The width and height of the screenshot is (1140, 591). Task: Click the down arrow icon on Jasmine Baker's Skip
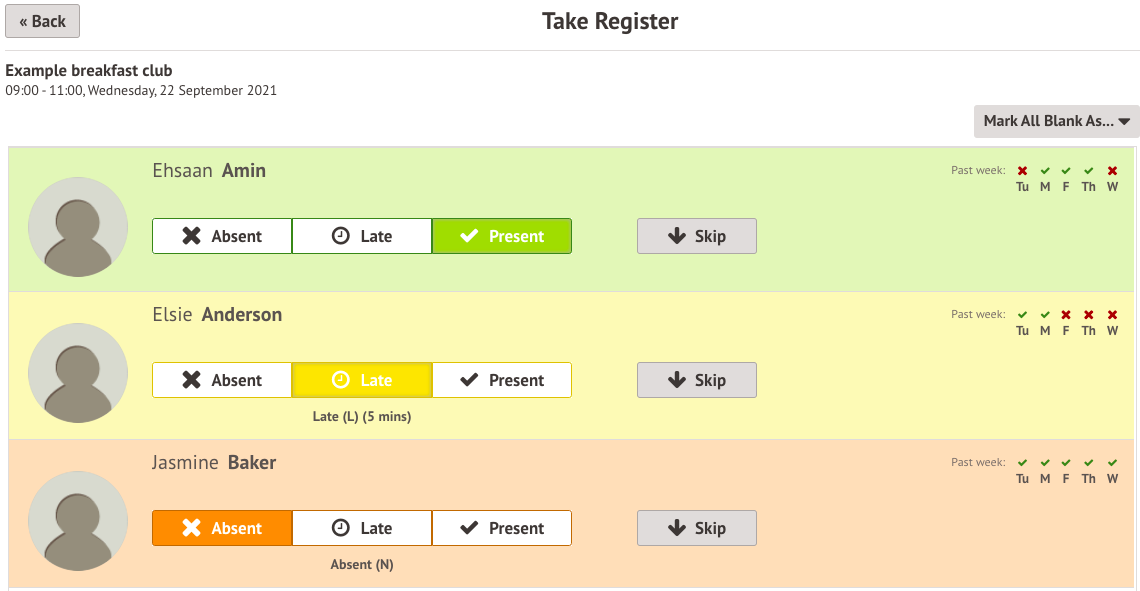[x=677, y=528]
